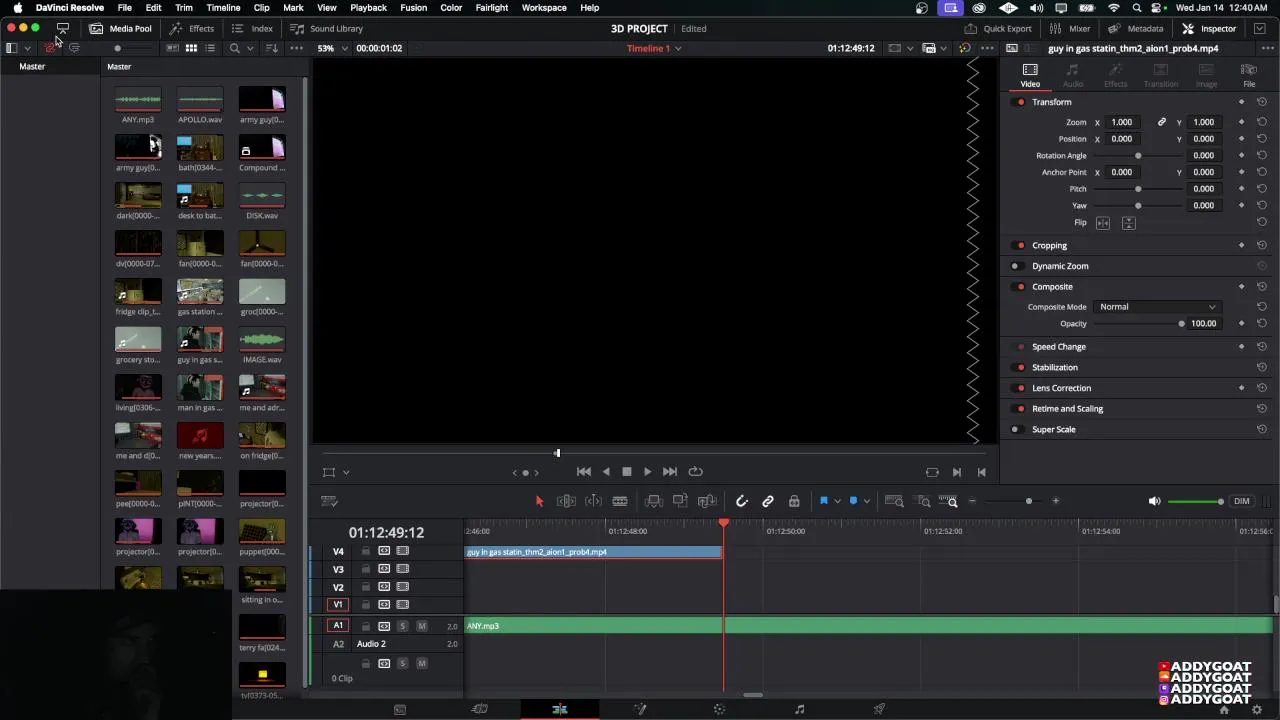The height and width of the screenshot is (720, 1280).
Task: Click the Insert Clip timeline icon
Action: coord(653,501)
